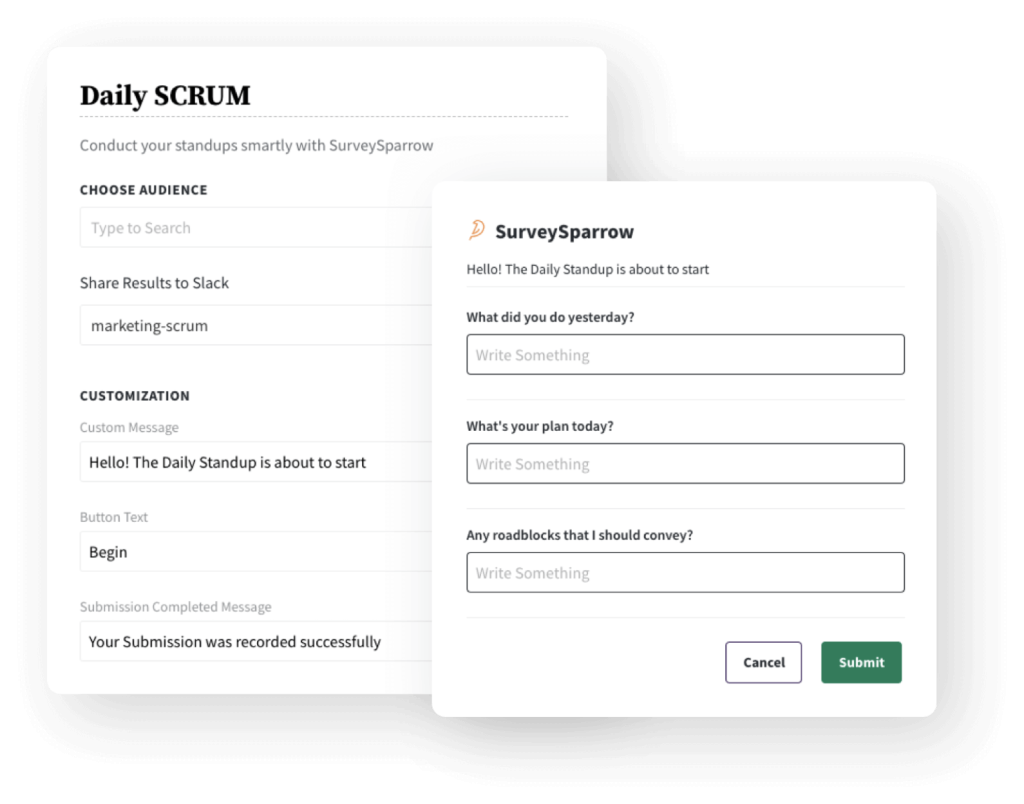Click the "What did you do yesterday?" question label
The width and height of the screenshot is (1024, 804).
550,317
